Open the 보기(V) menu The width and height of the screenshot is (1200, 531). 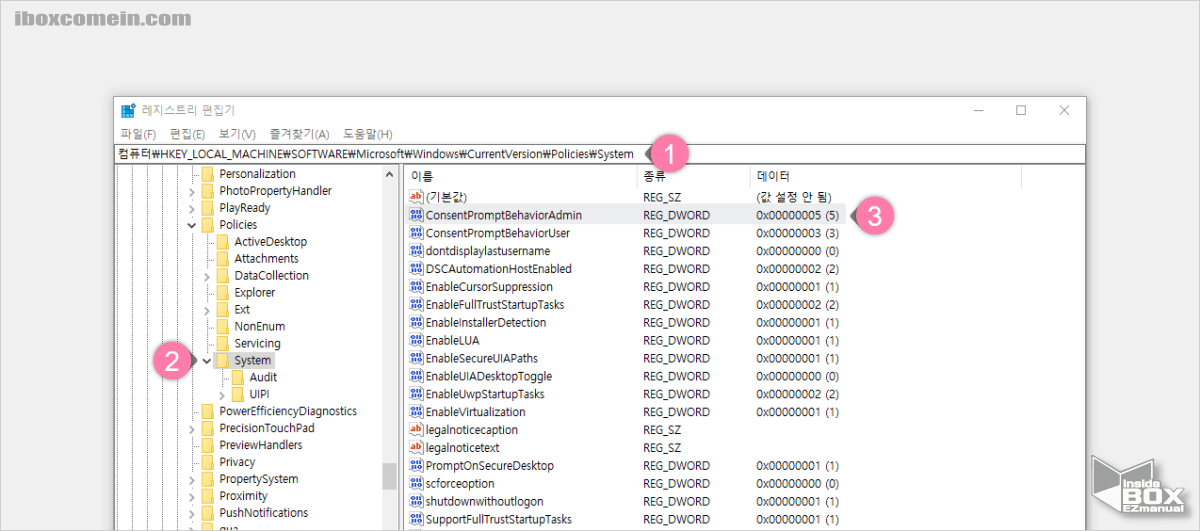tap(237, 134)
